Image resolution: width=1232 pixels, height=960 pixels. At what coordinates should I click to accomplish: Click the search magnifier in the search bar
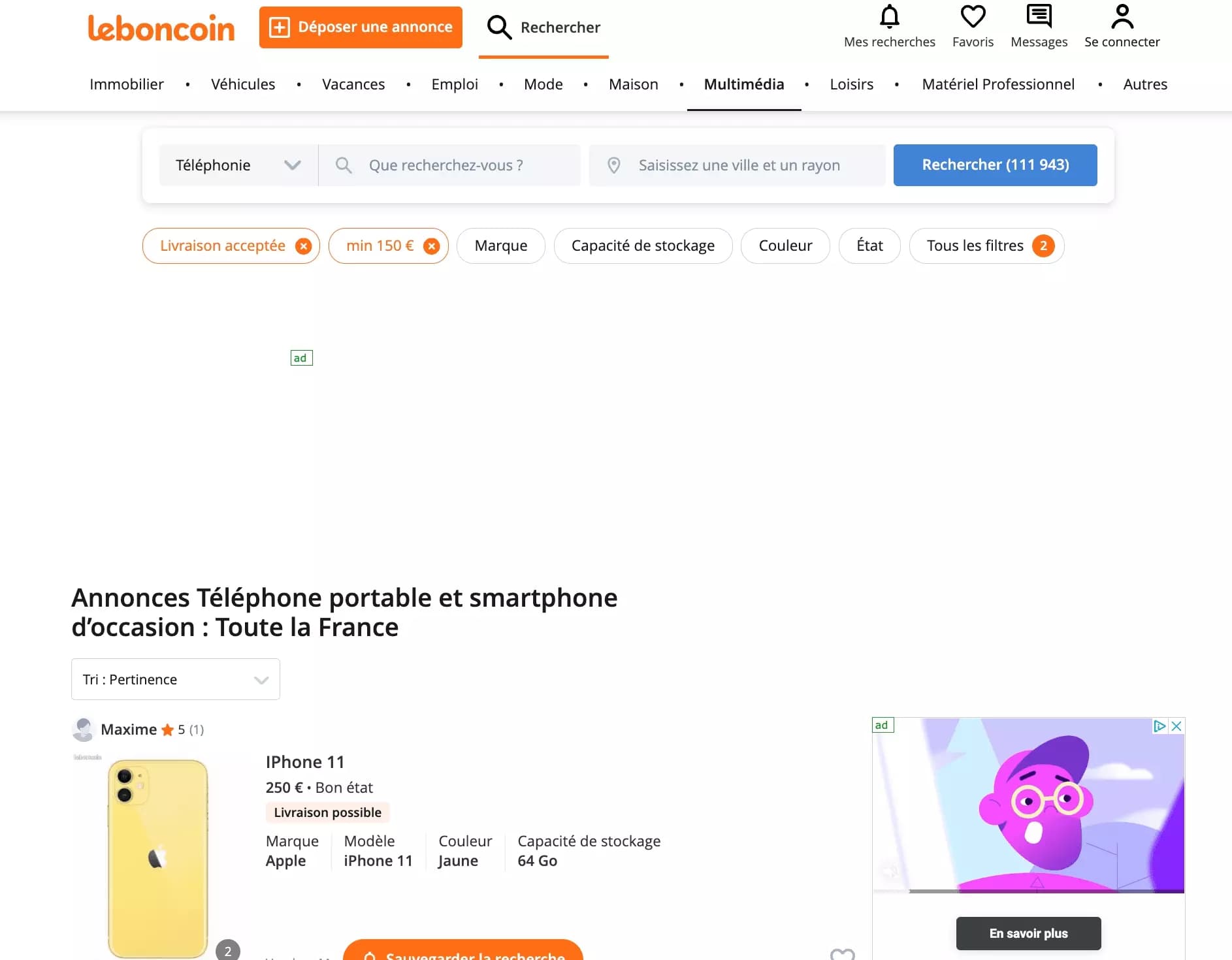click(x=344, y=165)
